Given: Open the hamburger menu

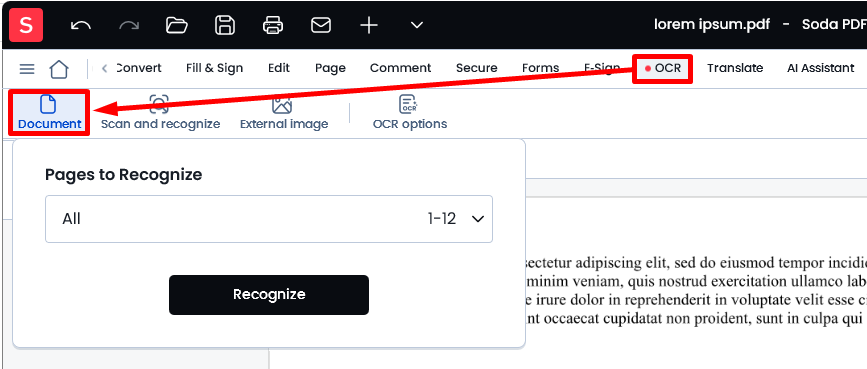Looking at the screenshot, I should 27,69.
